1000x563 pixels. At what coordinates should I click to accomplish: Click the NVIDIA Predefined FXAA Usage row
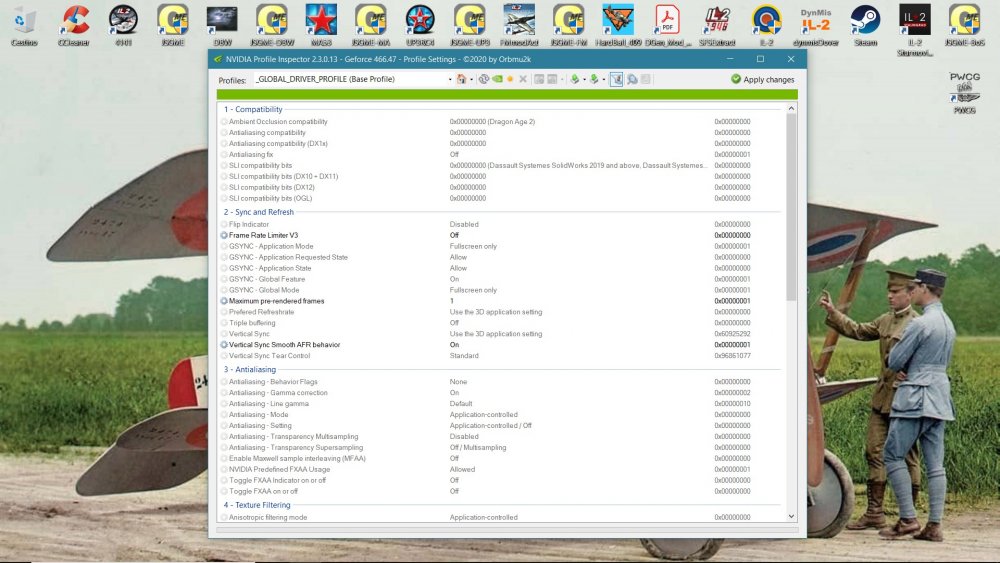pyautogui.click(x=501, y=469)
